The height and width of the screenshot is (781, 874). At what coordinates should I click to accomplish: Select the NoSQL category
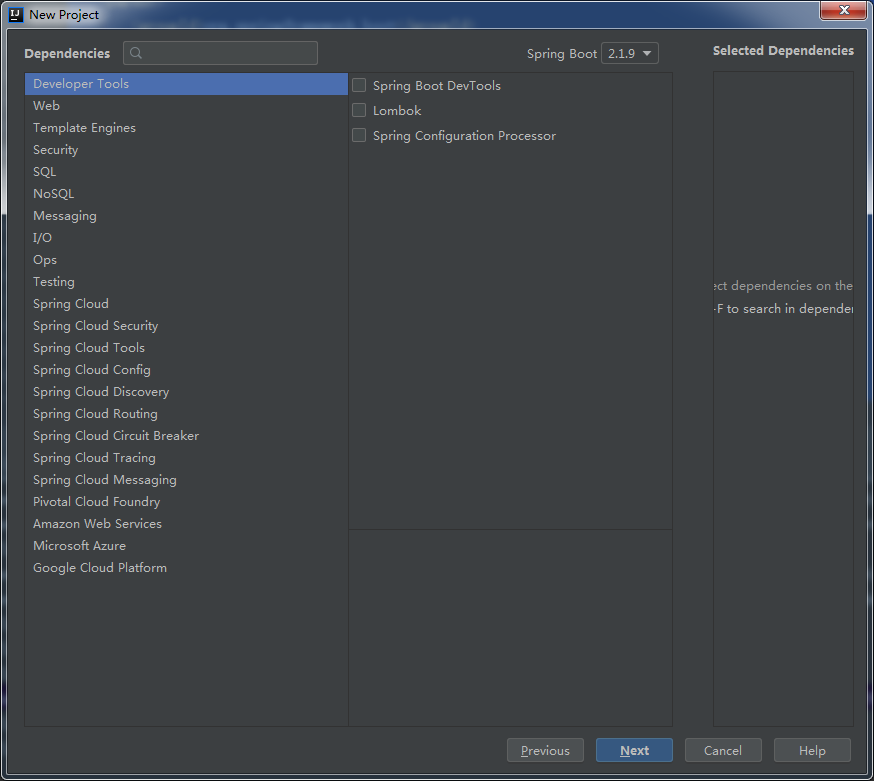(x=186, y=193)
